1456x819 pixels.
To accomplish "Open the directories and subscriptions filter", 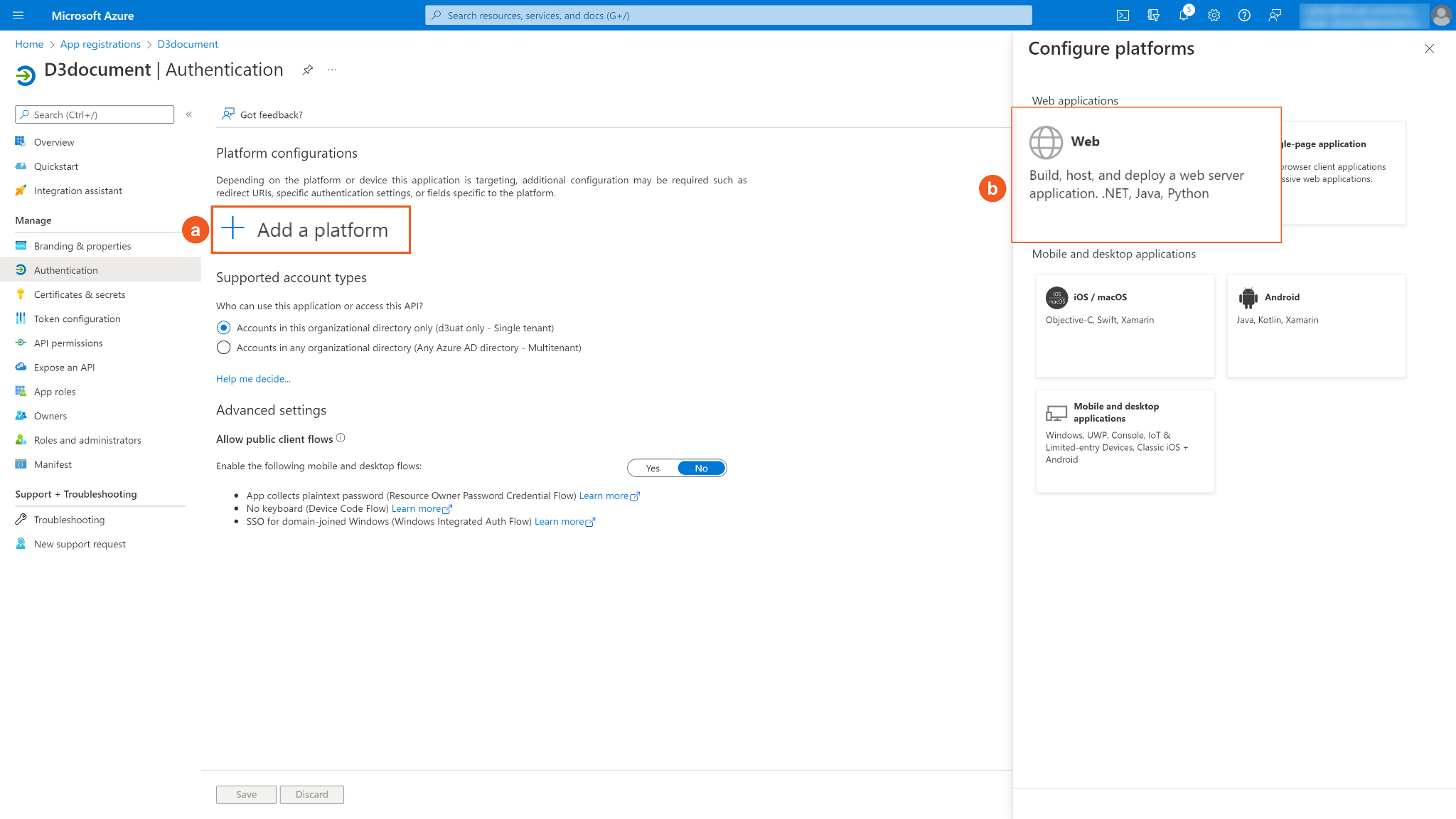I will point(1153,15).
